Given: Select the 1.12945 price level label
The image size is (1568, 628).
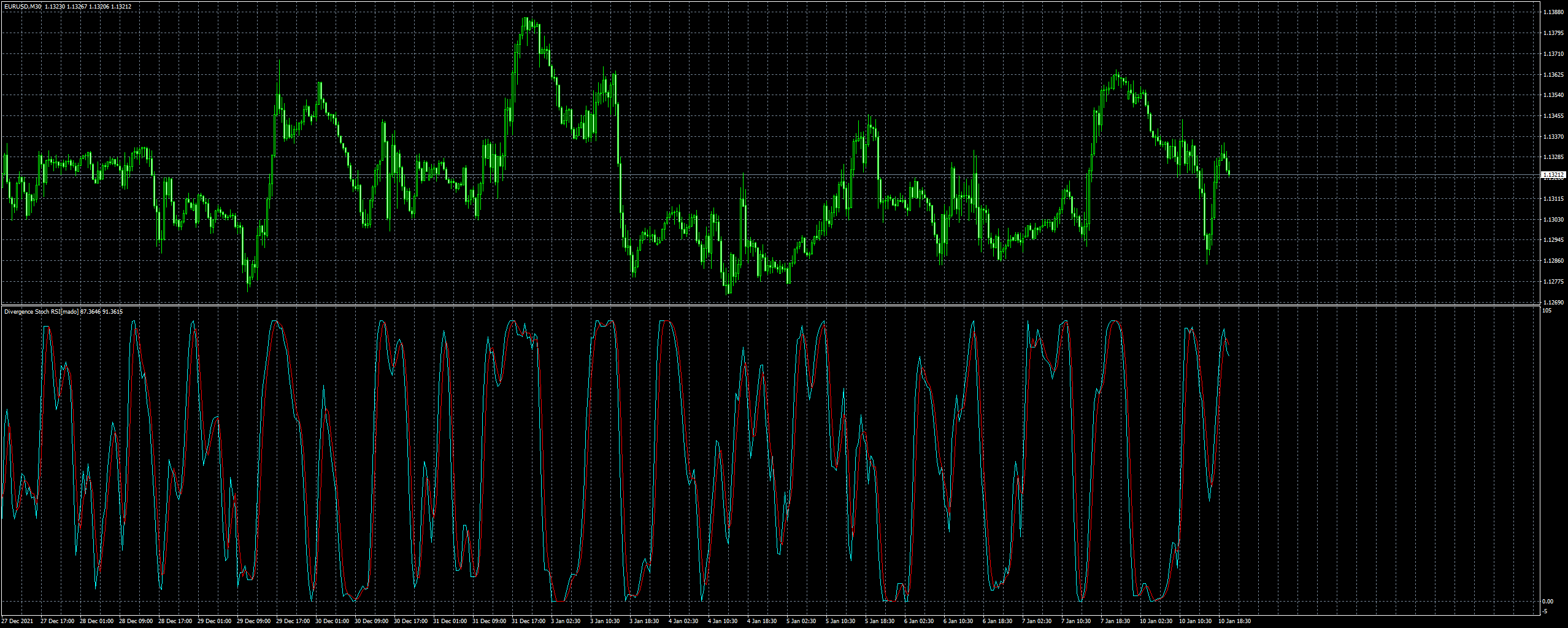Looking at the screenshot, I should [x=1553, y=240].
